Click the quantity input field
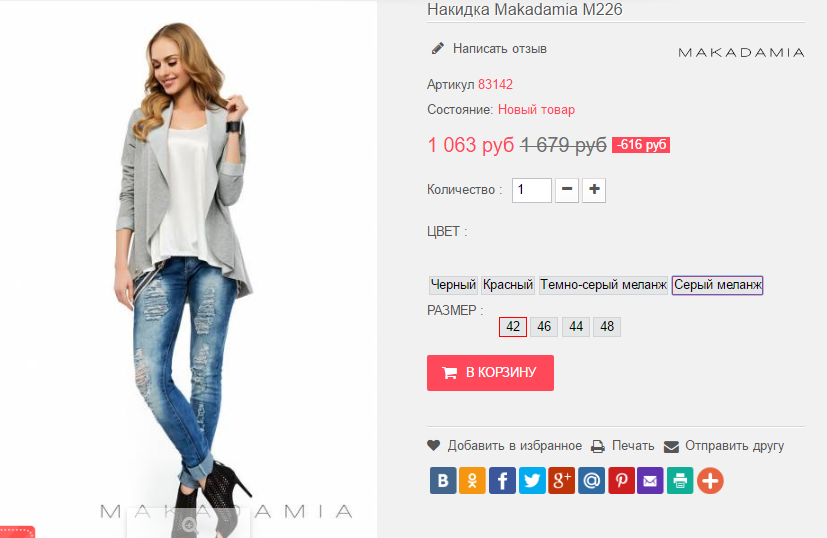Viewport: 827px width, 538px height. point(532,190)
